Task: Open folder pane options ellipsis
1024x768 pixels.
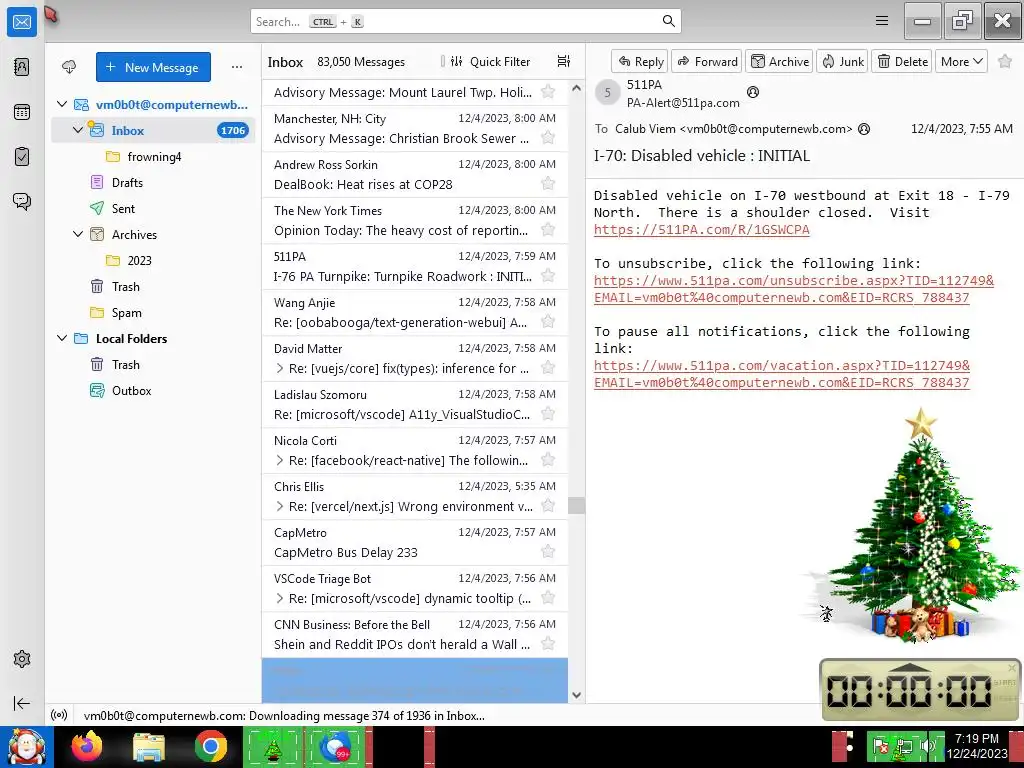Action: coord(237,67)
